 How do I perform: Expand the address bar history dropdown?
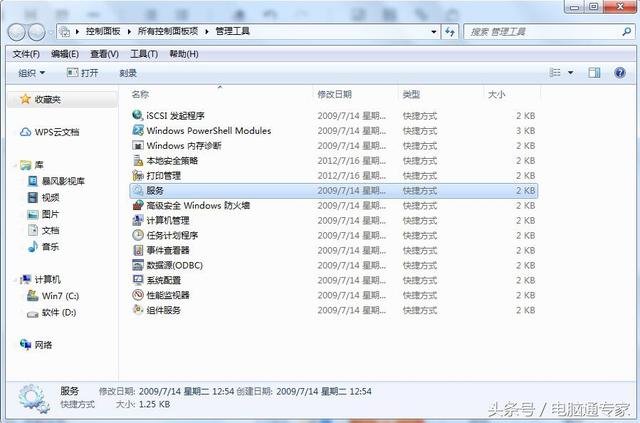point(434,31)
